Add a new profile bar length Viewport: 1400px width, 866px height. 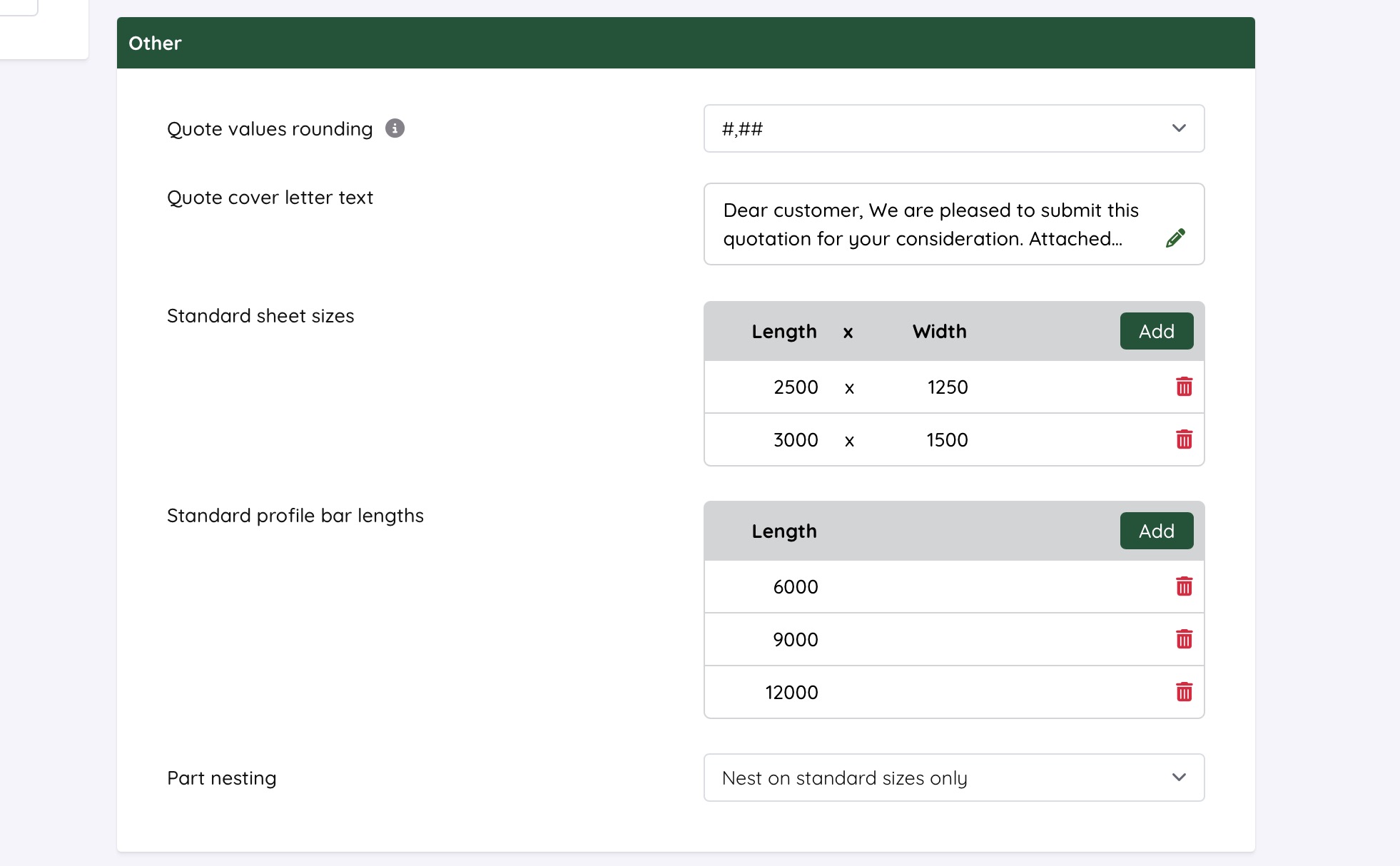tap(1156, 531)
